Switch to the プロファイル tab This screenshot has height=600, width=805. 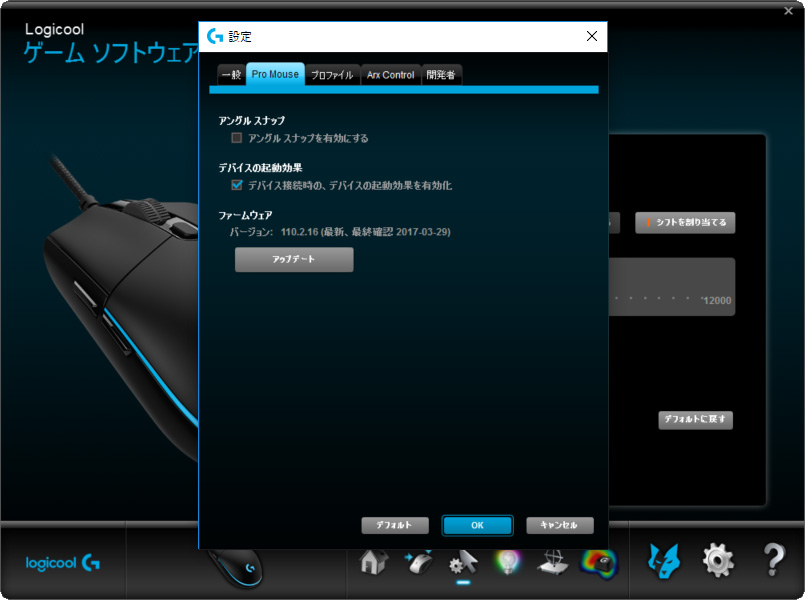(x=332, y=75)
